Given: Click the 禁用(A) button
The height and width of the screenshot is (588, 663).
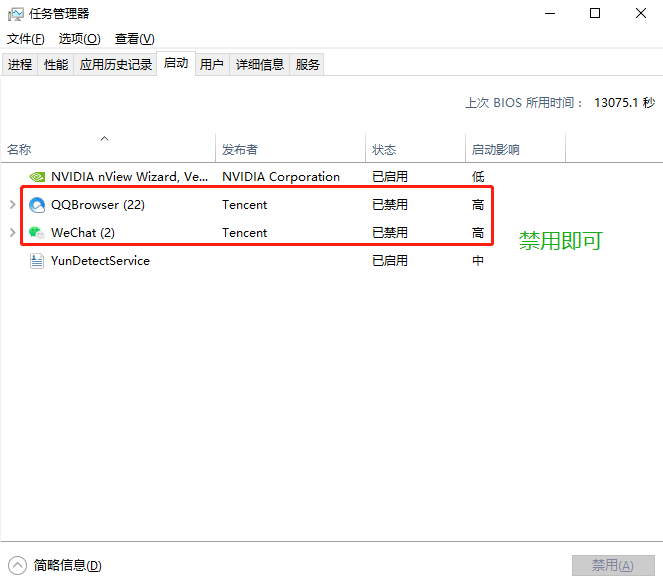Looking at the screenshot, I should coord(613,565).
